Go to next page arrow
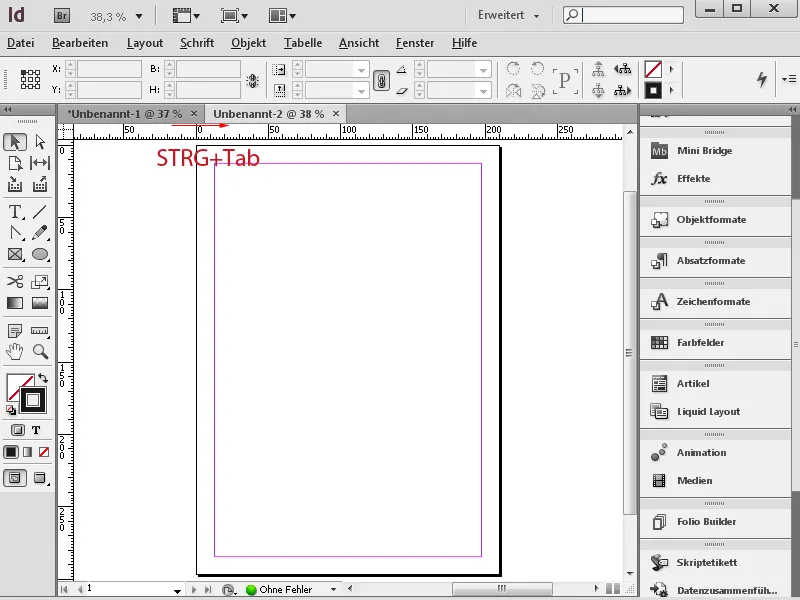The width and height of the screenshot is (800, 600). point(193,589)
